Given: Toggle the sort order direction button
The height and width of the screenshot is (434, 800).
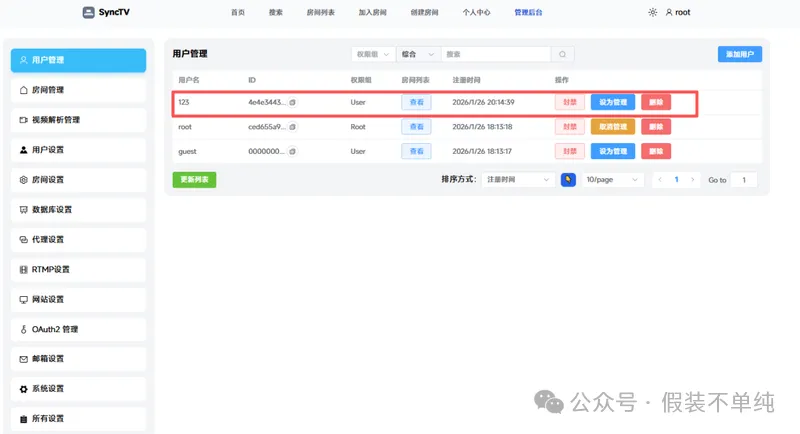Looking at the screenshot, I should coord(568,180).
